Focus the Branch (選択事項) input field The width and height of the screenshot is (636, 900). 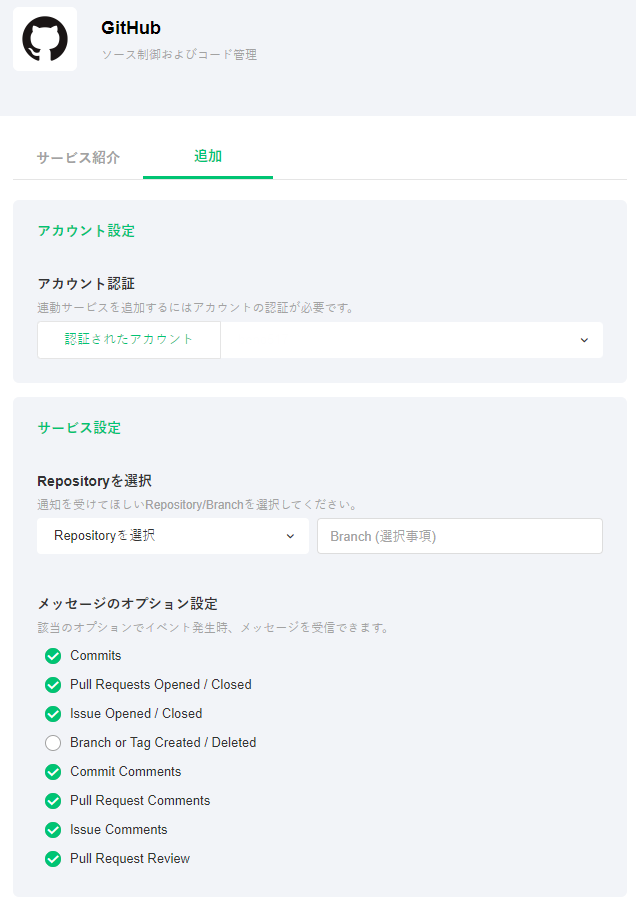pyautogui.click(x=460, y=536)
